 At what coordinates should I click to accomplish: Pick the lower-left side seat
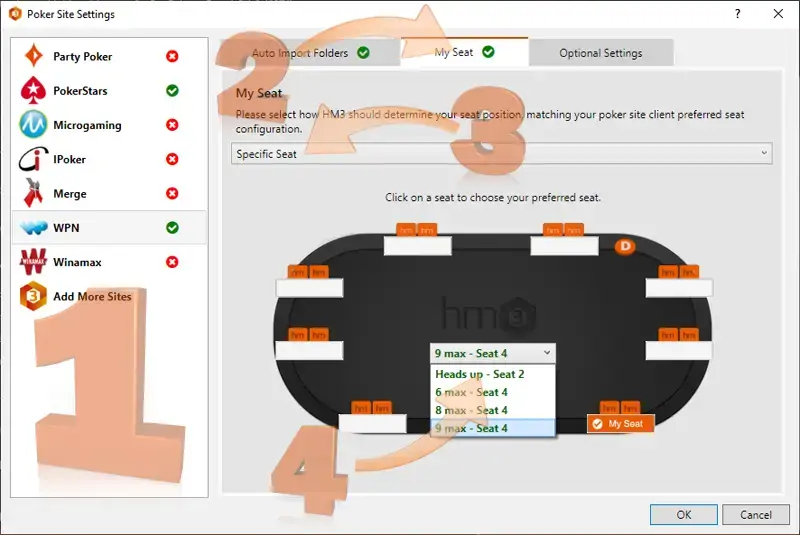coord(309,350)
